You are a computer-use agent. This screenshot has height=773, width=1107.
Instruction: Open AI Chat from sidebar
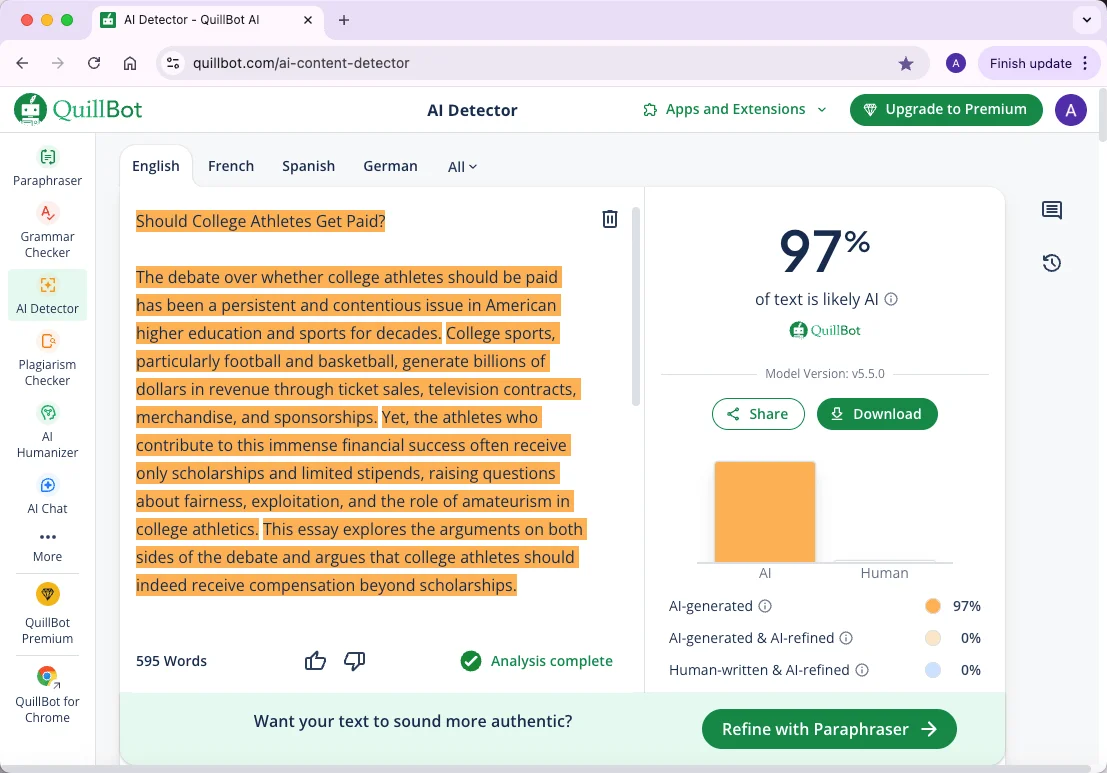(x=47, y=495)
